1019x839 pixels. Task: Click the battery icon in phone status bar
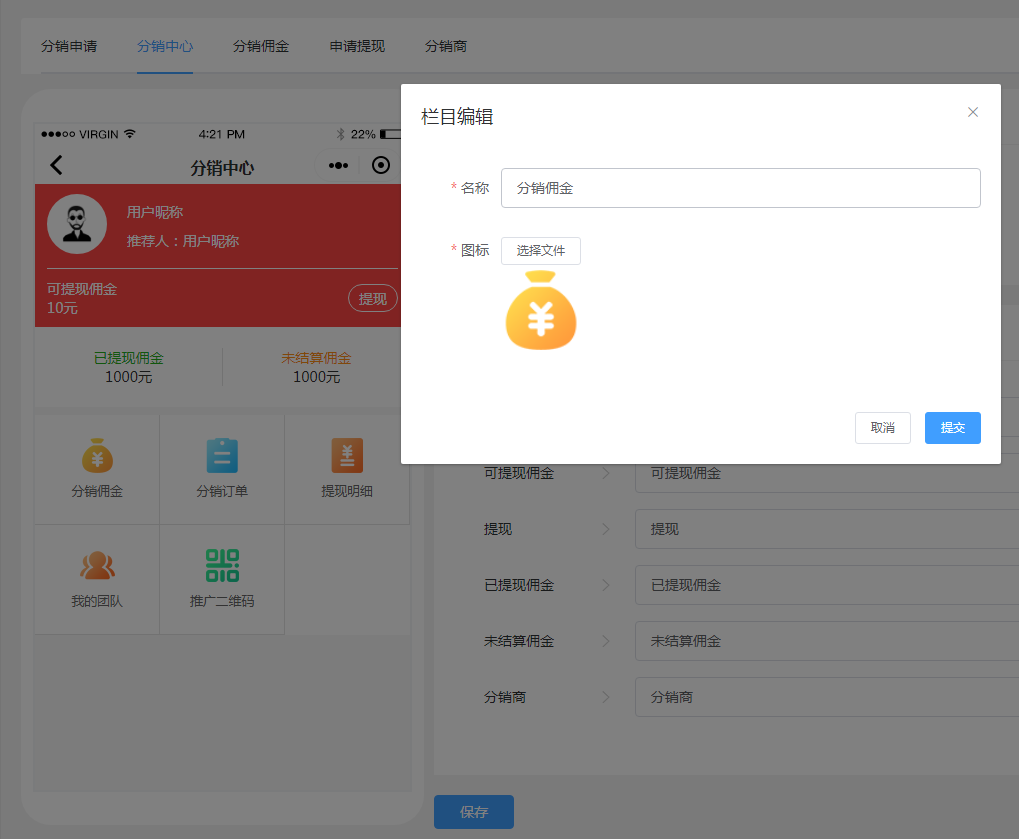pos(391,134)
